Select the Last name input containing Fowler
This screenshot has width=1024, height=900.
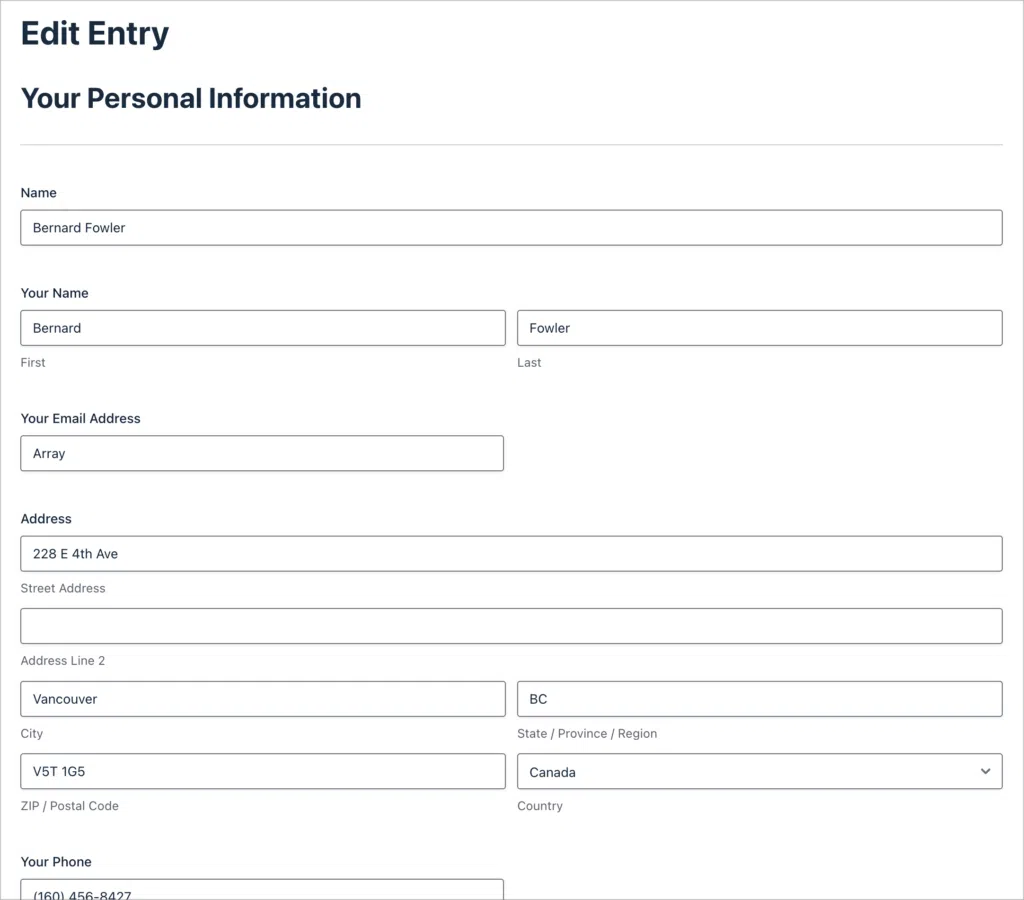click(x=760, y=328)
